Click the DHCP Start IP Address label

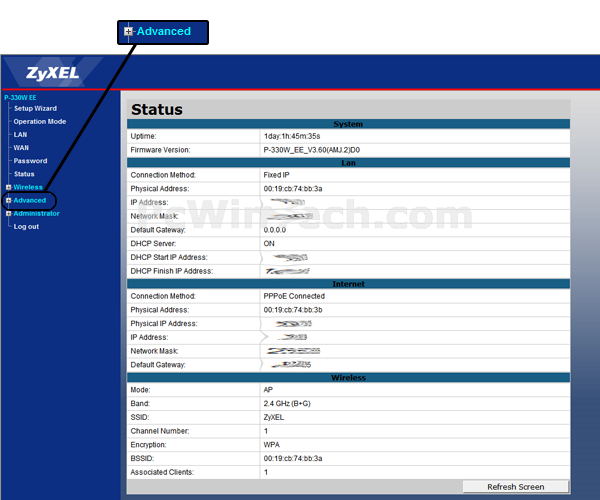point(169,257)
